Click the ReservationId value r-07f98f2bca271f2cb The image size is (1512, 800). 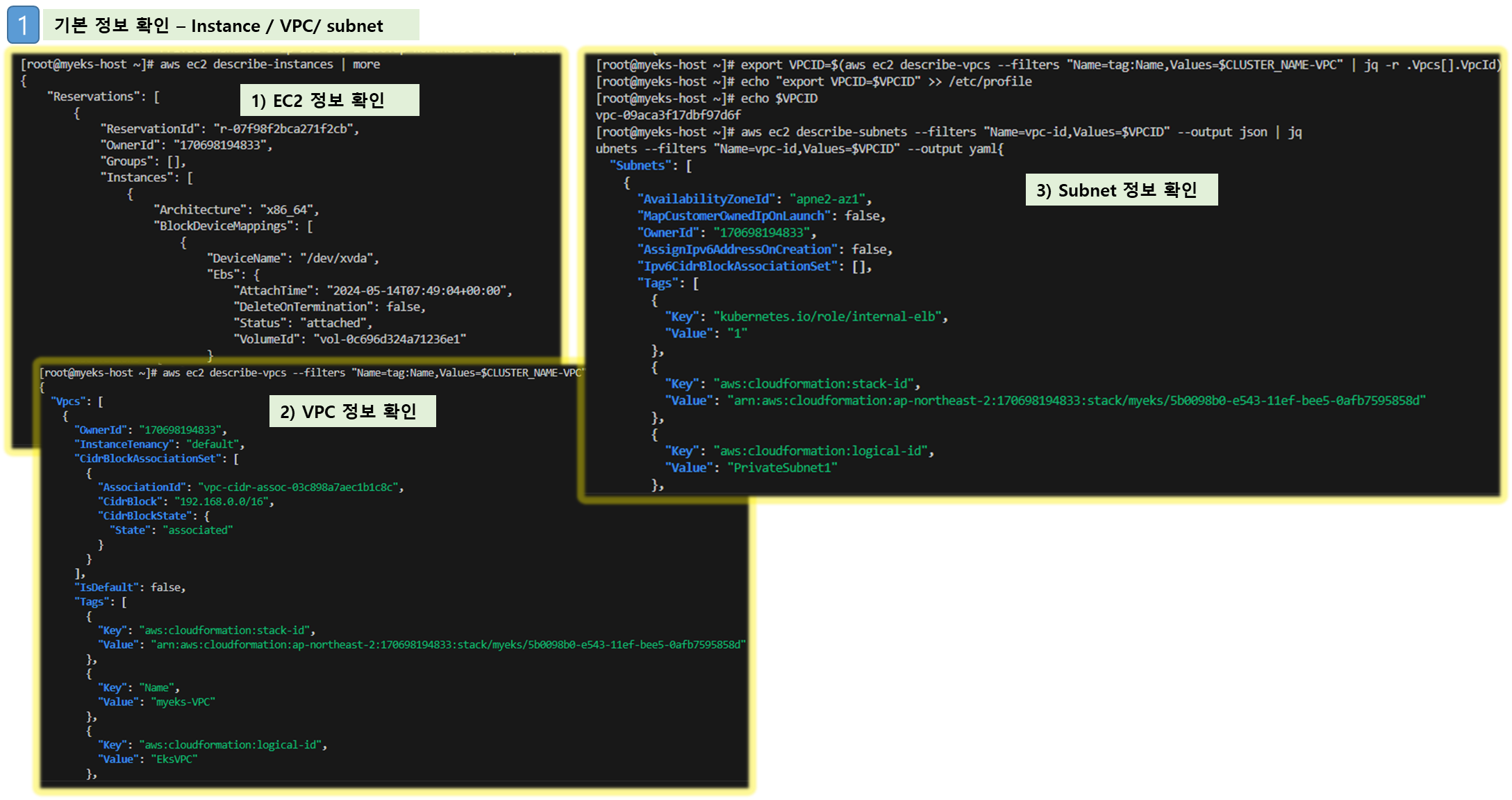(285, 129)
